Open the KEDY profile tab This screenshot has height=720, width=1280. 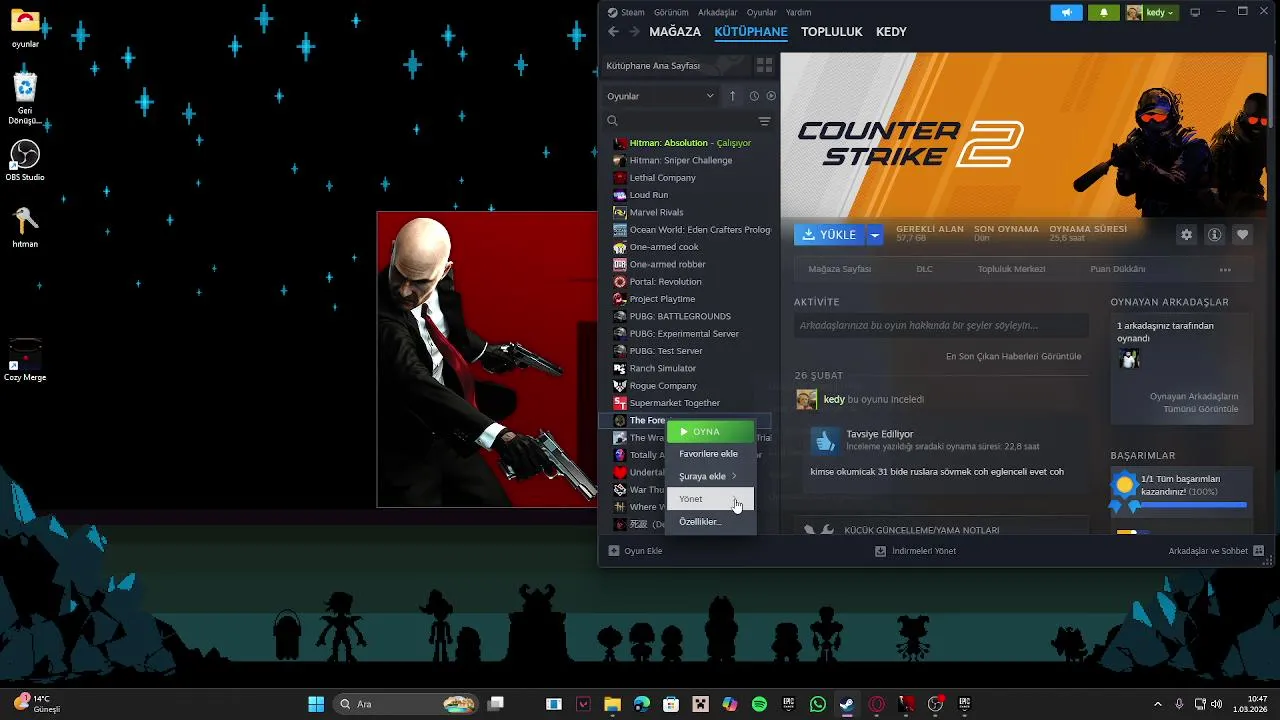click(x=891, y=32)
